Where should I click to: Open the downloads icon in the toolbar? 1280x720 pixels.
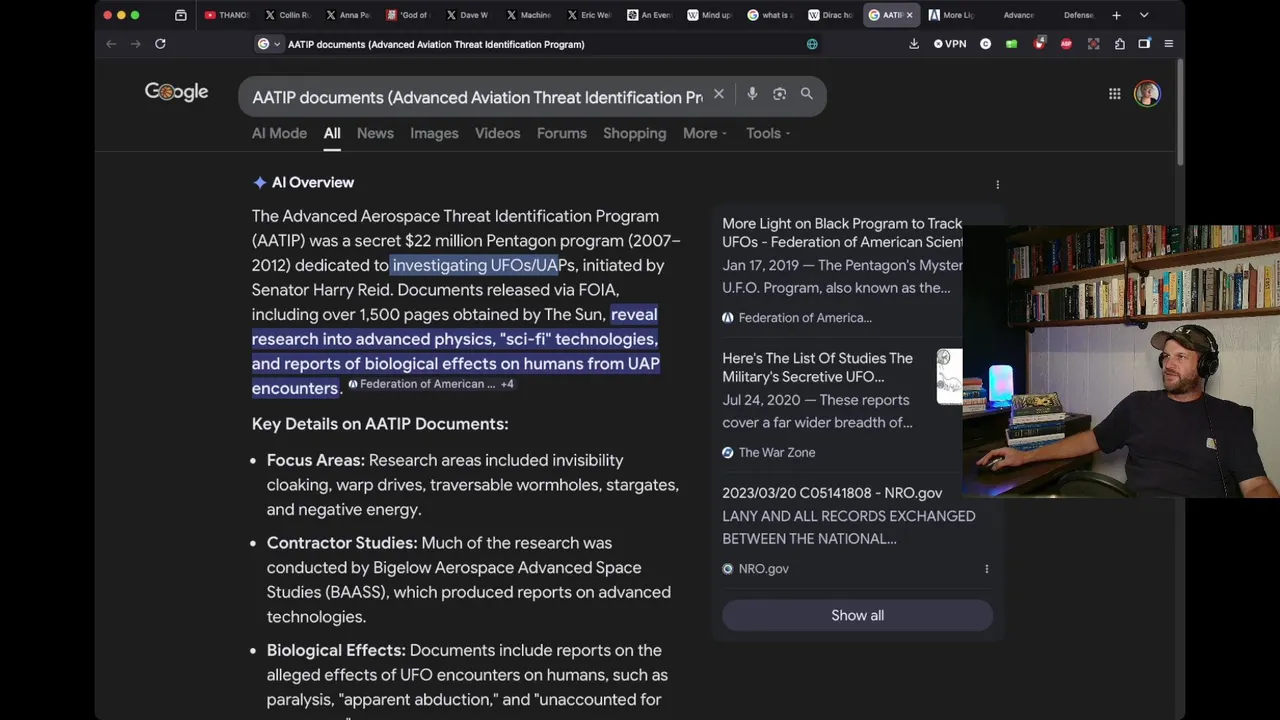coord(914,44)
